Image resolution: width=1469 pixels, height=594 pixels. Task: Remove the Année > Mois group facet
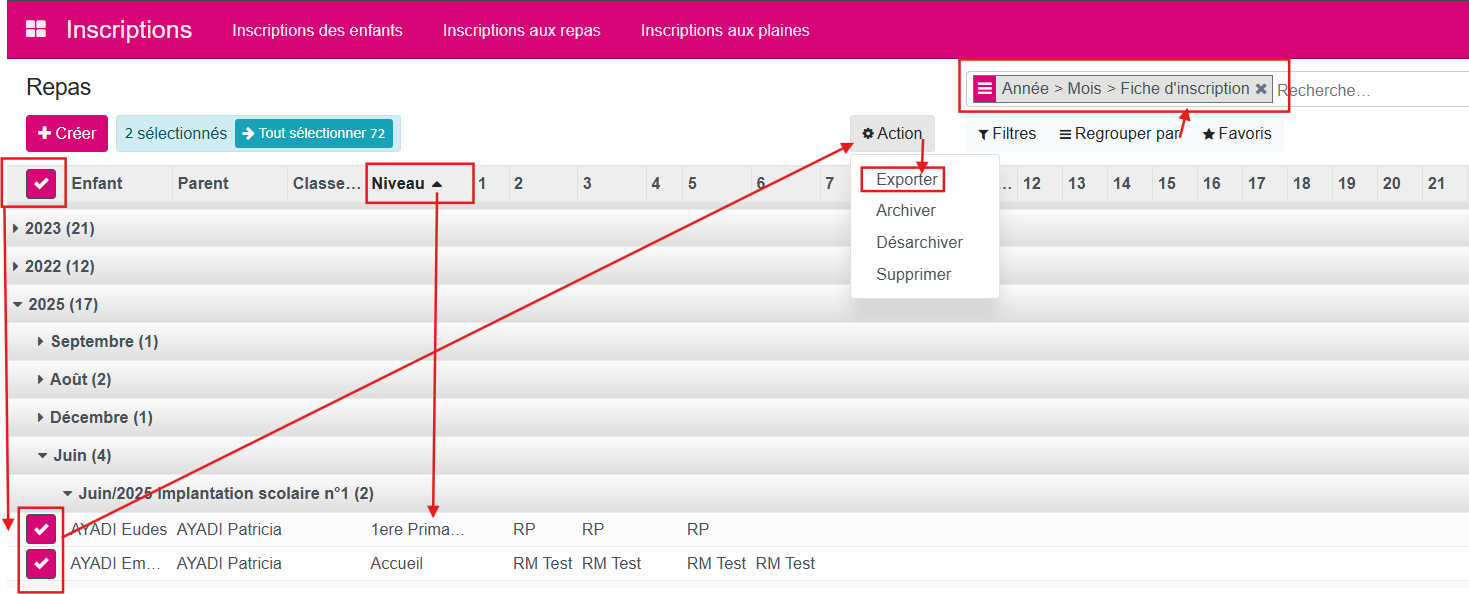1261,89
